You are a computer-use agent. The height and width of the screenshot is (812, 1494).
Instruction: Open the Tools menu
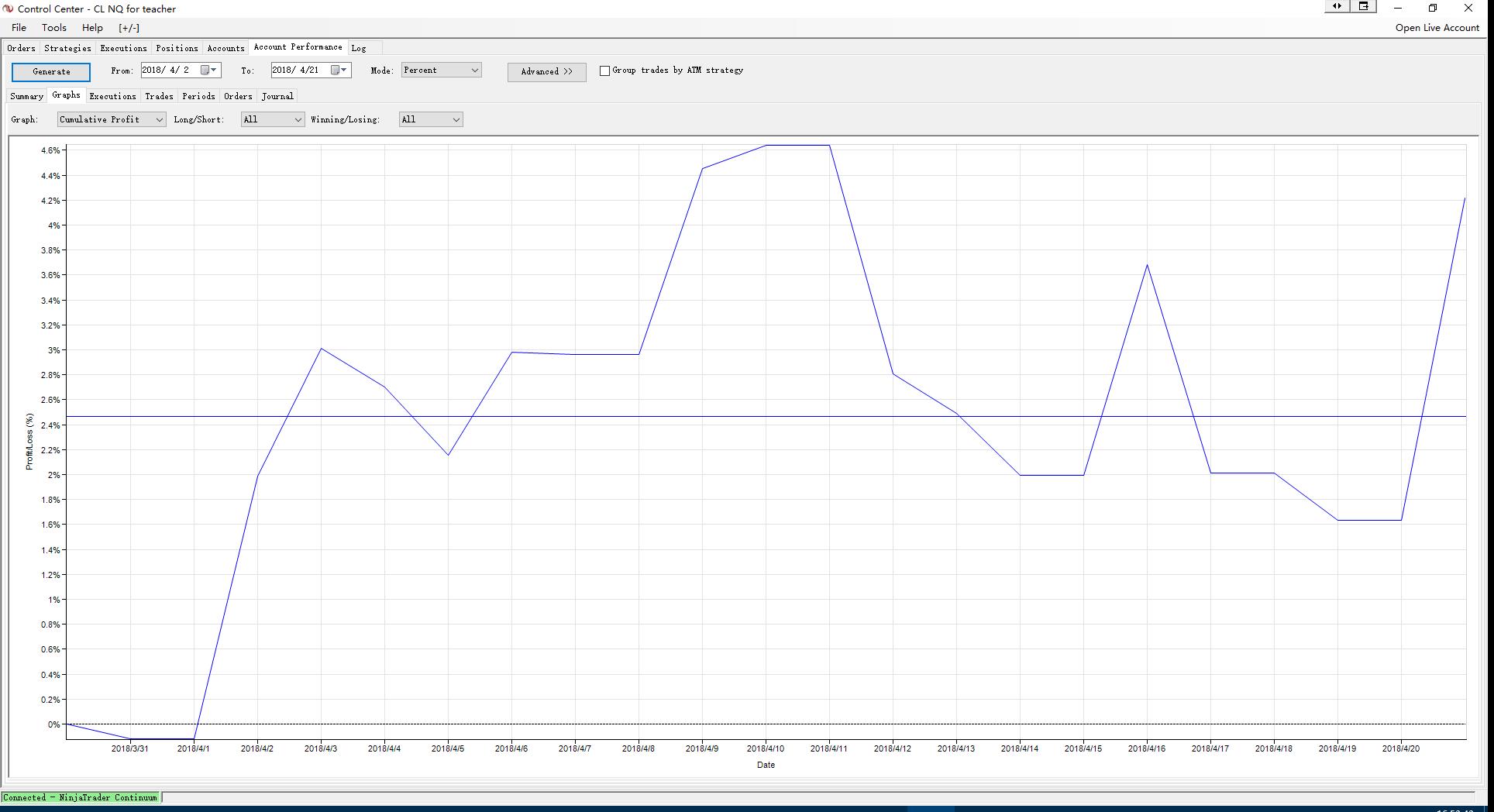point(54,27)
